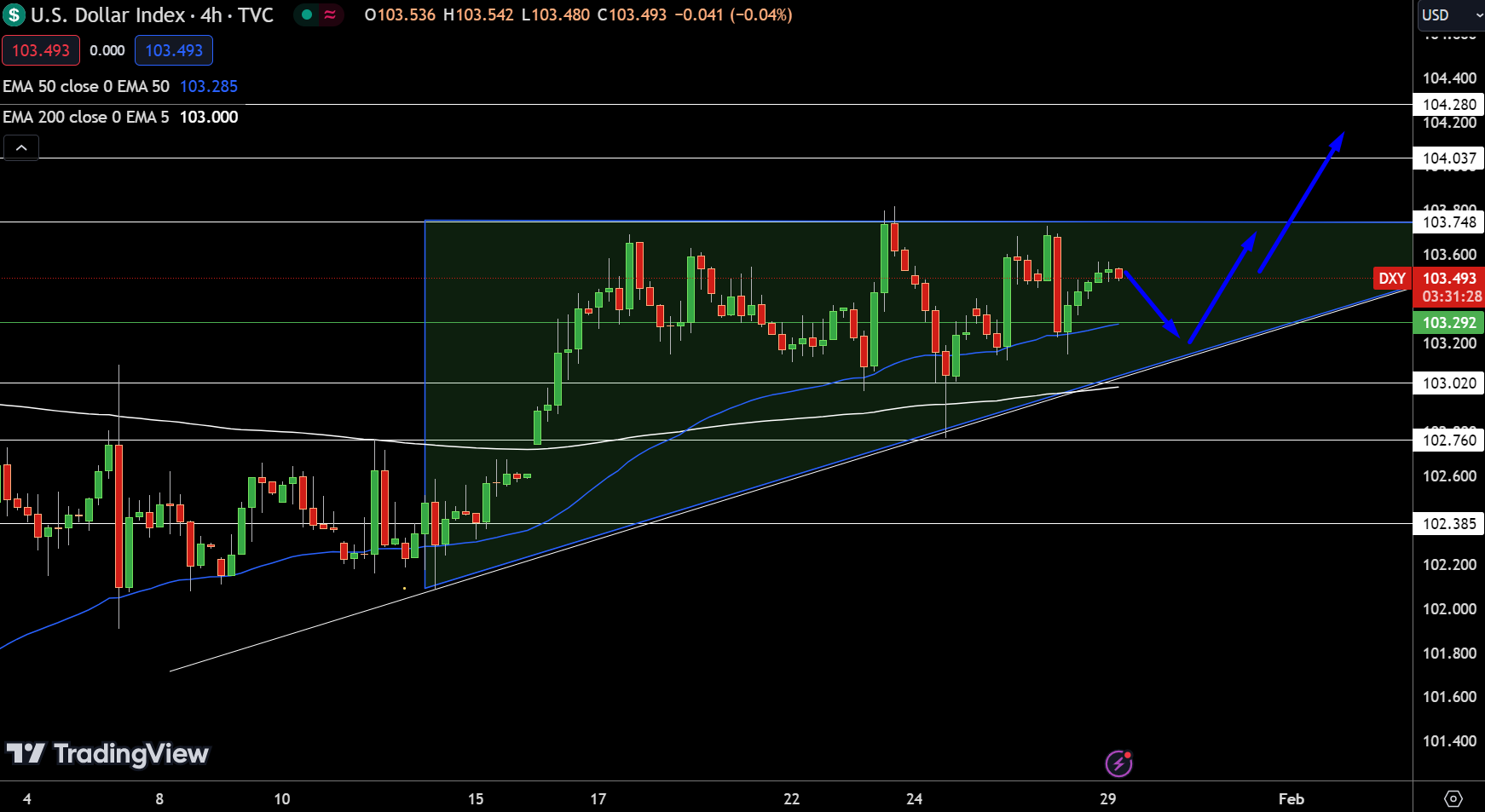
Task: Click the 104.037 price level label
Action: click(1449, 158)
